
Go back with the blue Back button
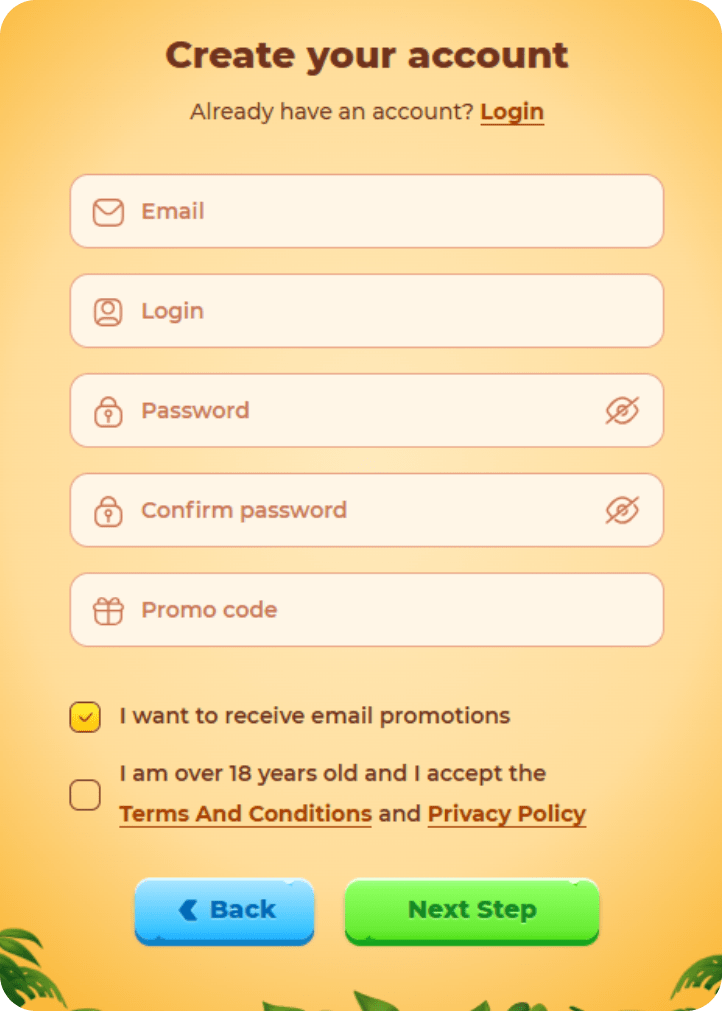click(225, 910)
